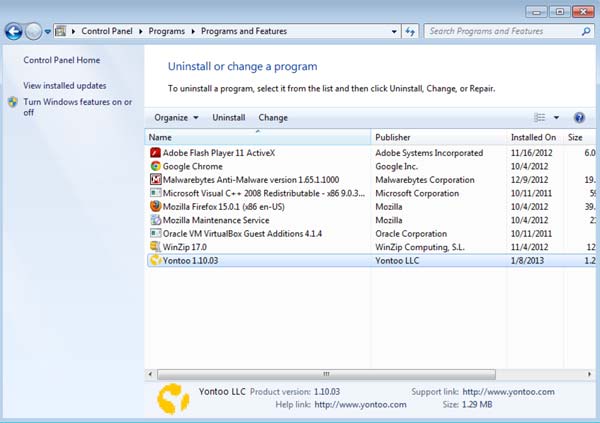Select Adobe Flash Player 11 ActiveX row
The image size is (600, 423).
point(370,153)
